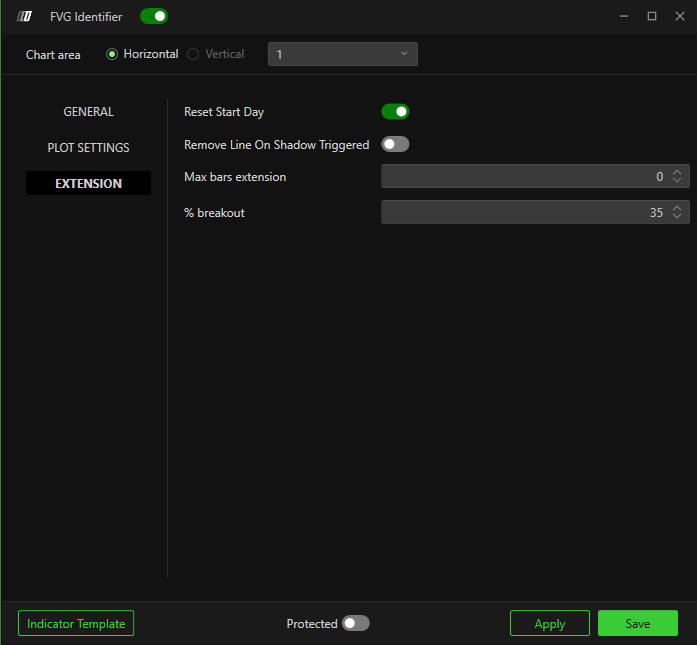Open the chart area number dropdown
Image resolution: width=697 pixels, height=645 pixels.
(342, 54)
